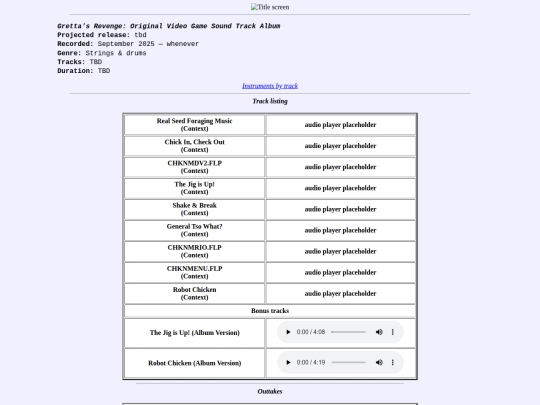This screenshot has width=540, height=405.
Task: Click the 0:00 / 4:19 time display
Action: coord(311,362)
